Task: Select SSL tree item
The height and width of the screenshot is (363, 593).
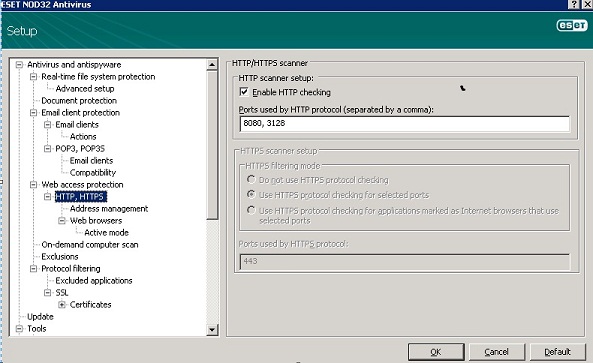Action: (x=62, y=293)
